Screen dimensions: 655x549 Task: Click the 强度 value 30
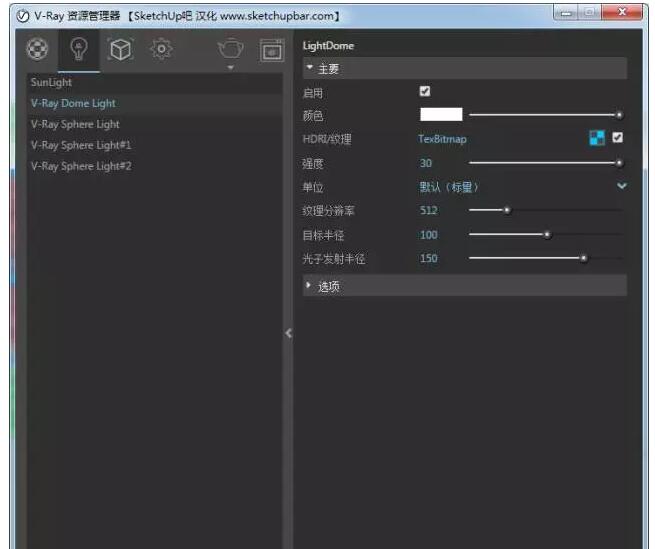[426, 163]
